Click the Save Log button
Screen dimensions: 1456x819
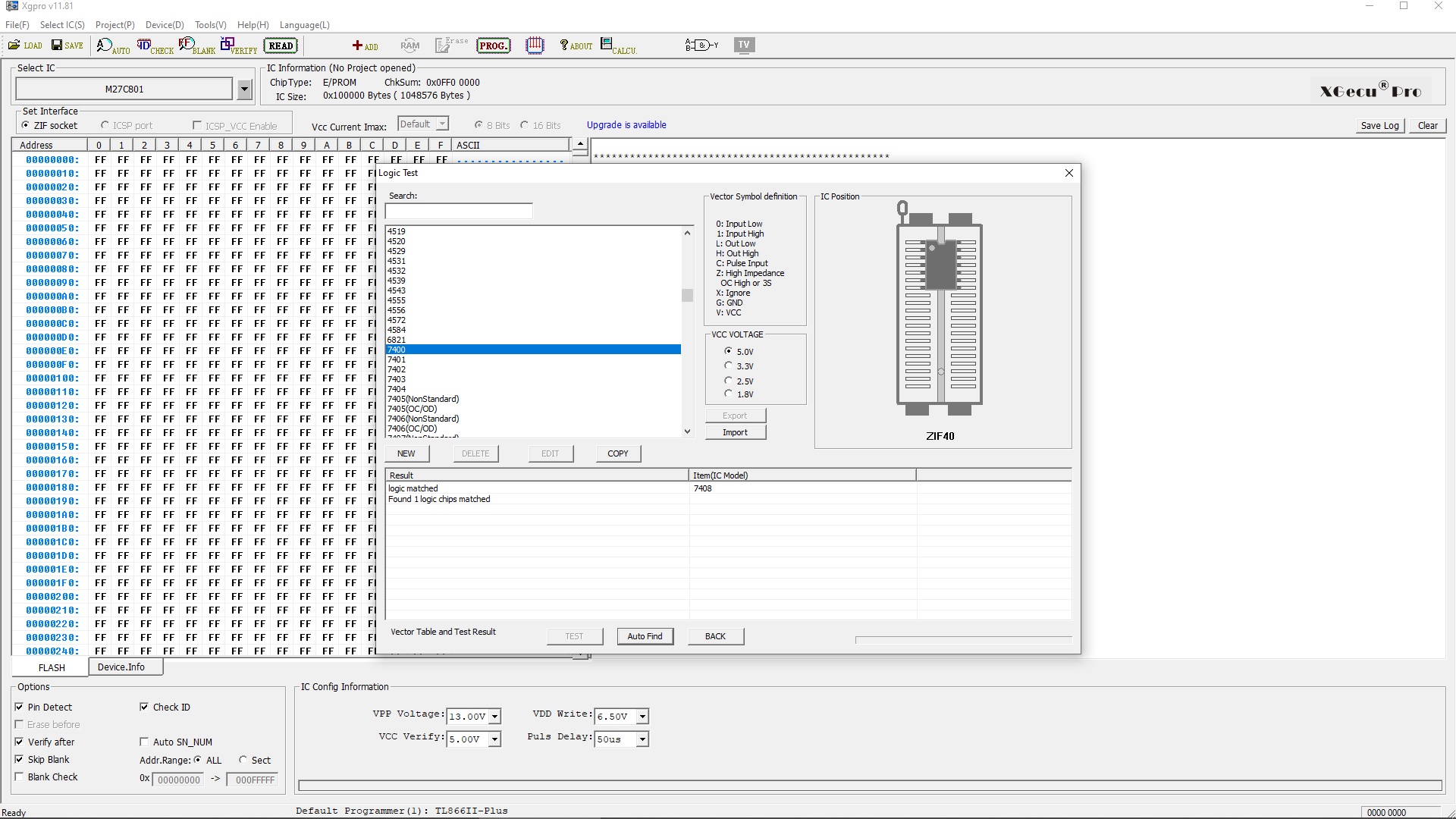pyautogui.click(x=1379, y=126)
